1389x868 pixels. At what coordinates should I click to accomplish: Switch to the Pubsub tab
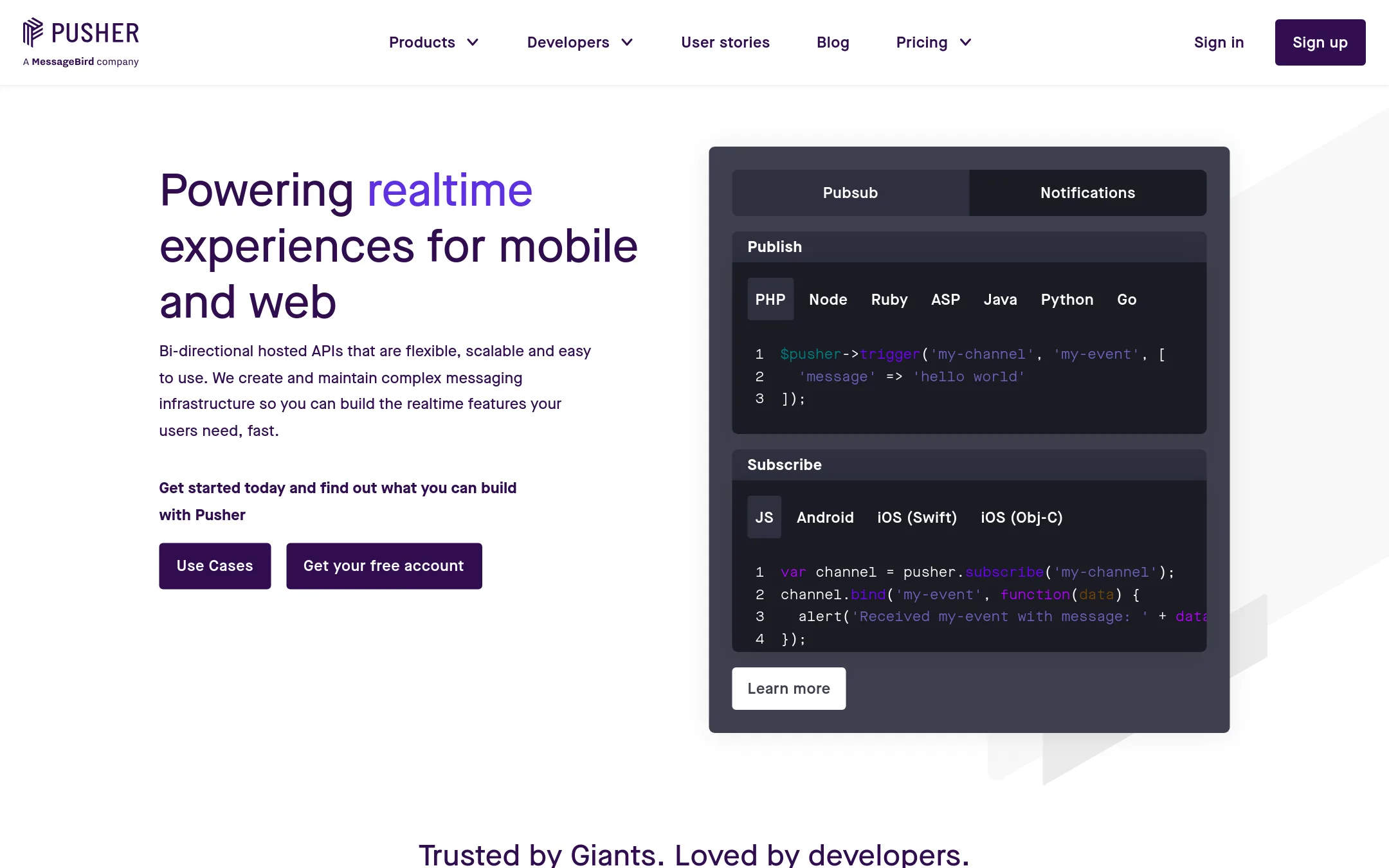pyautogui.click(x=850, y=193)
